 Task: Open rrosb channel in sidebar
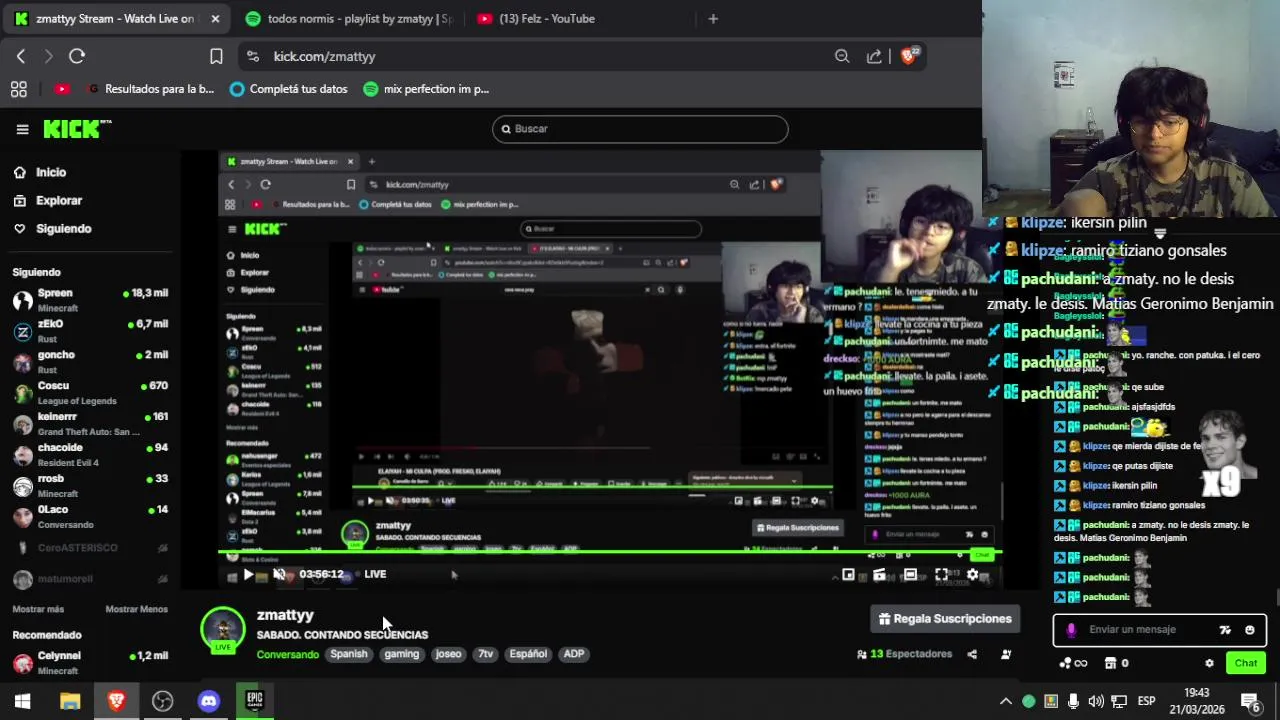click(x=90, y=486)
